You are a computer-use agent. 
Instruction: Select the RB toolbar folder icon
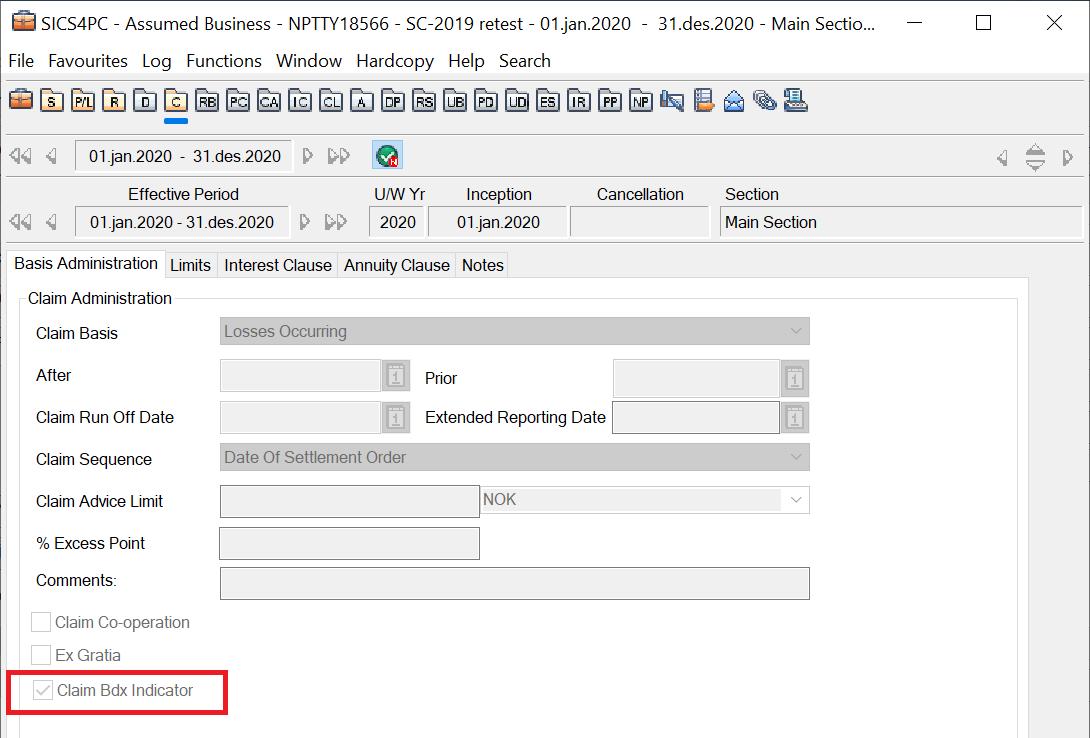(207, 100)
